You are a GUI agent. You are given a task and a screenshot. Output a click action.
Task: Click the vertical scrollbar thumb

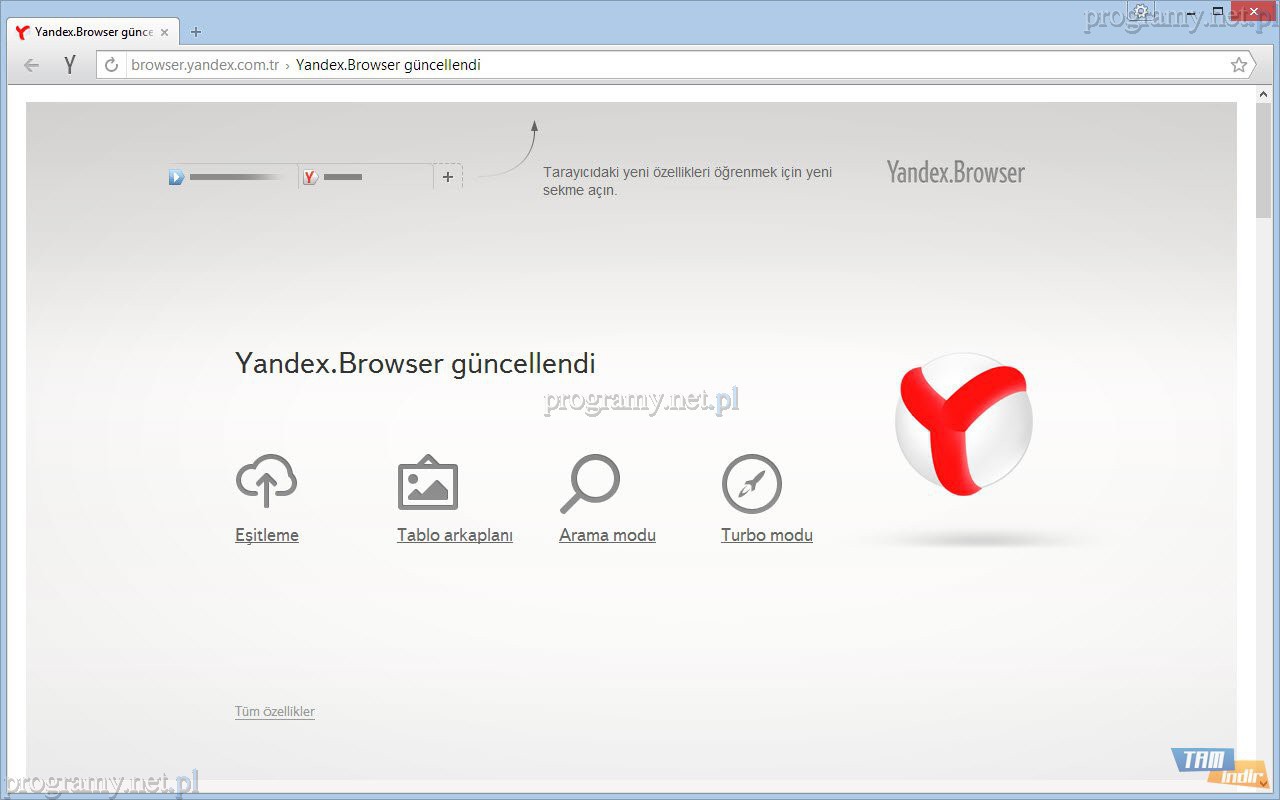[x=1264, y=160]
